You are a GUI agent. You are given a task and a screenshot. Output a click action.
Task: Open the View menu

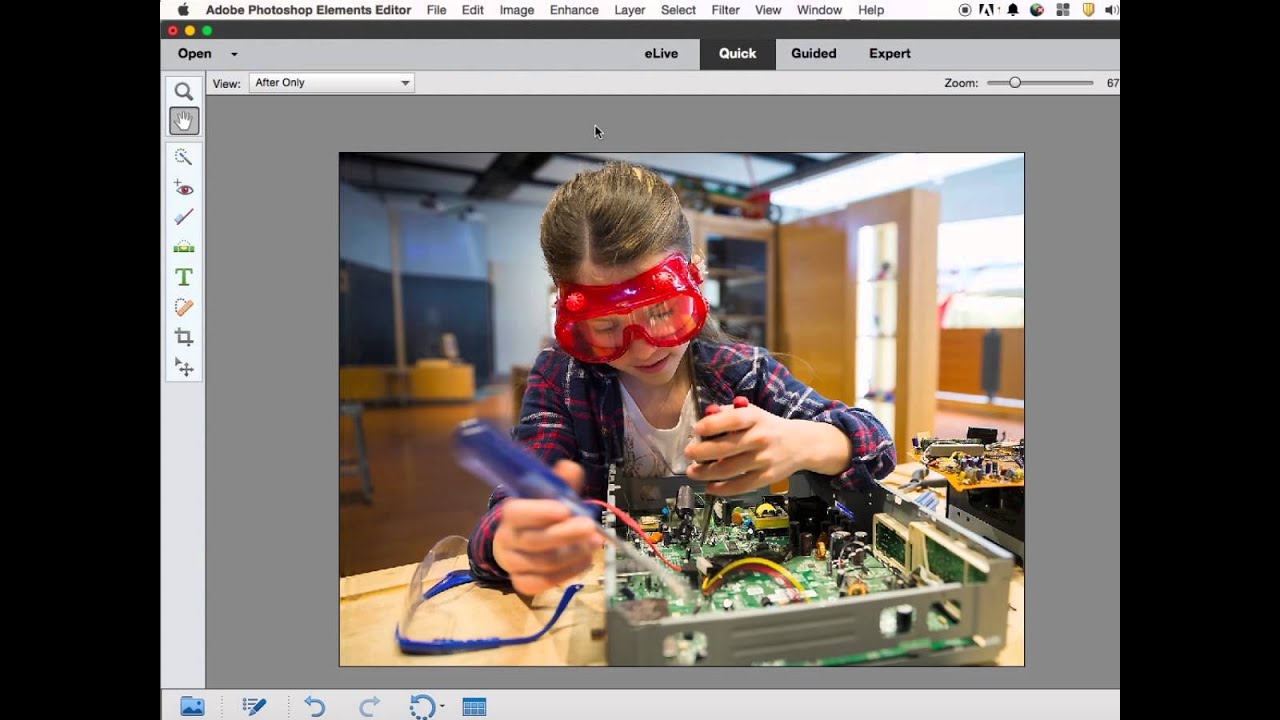[x=768, y=10]
